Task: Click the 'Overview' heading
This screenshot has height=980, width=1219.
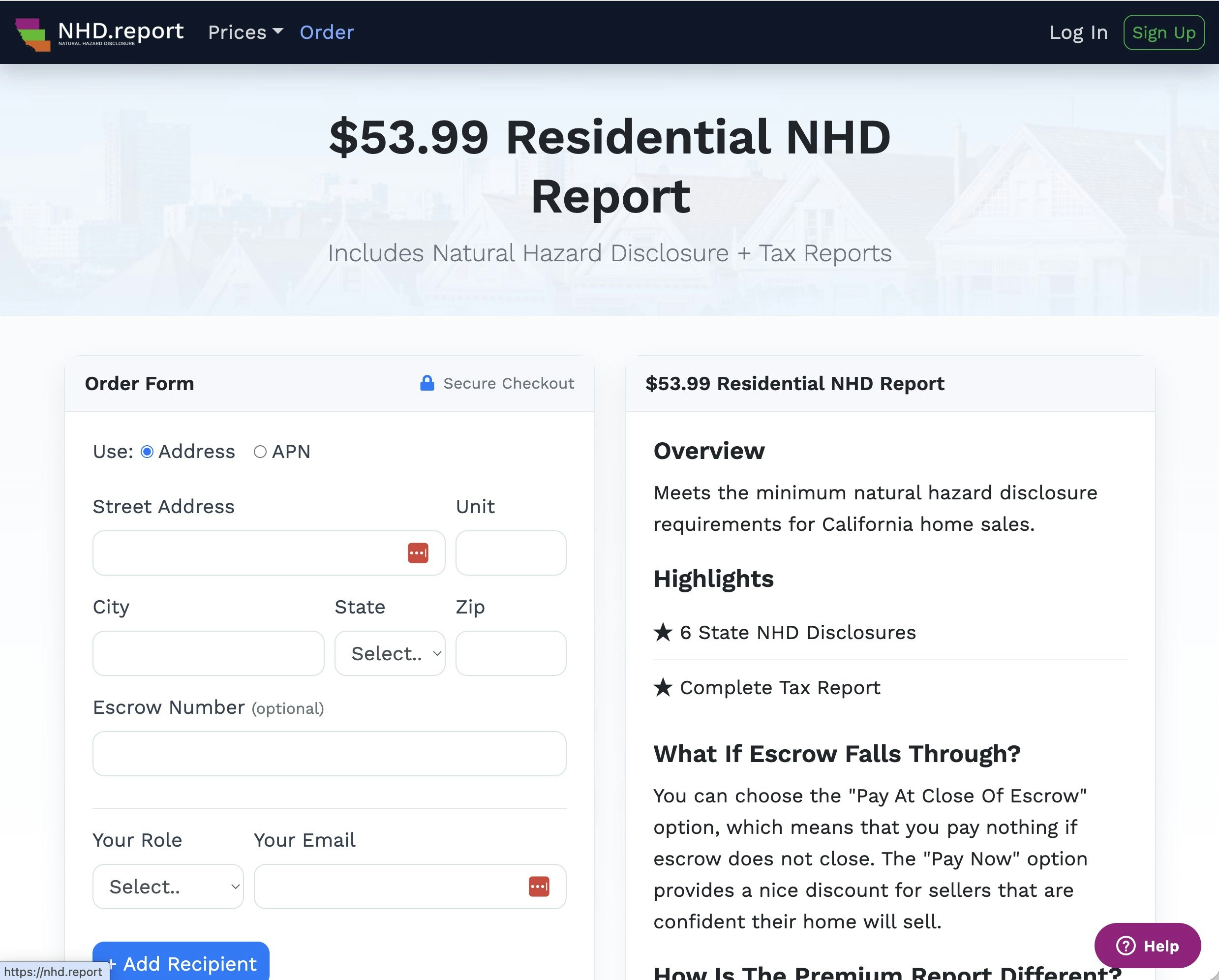Action: coord(709,451)
